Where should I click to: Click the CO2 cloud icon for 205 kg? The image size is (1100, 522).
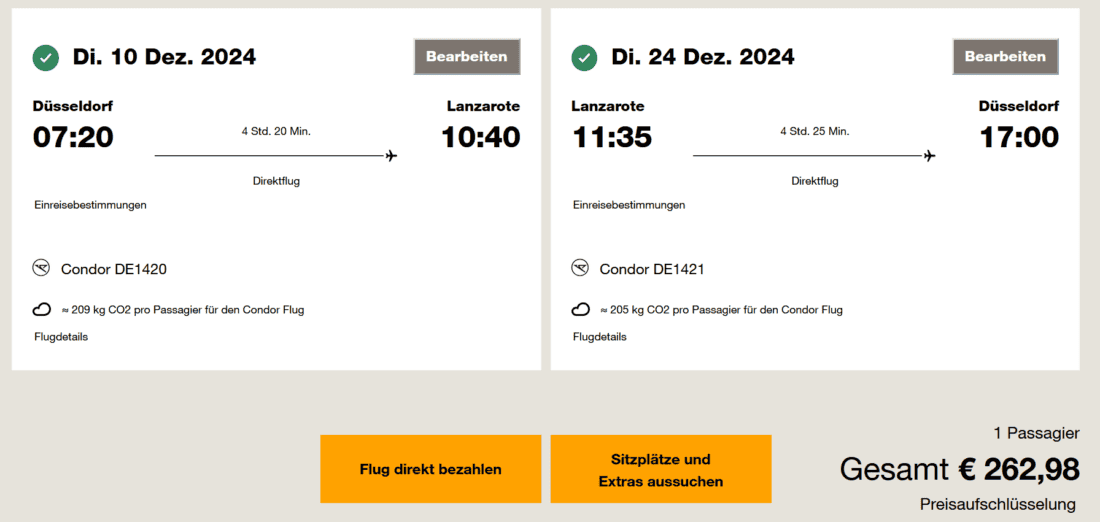click(x=580, y=310)
